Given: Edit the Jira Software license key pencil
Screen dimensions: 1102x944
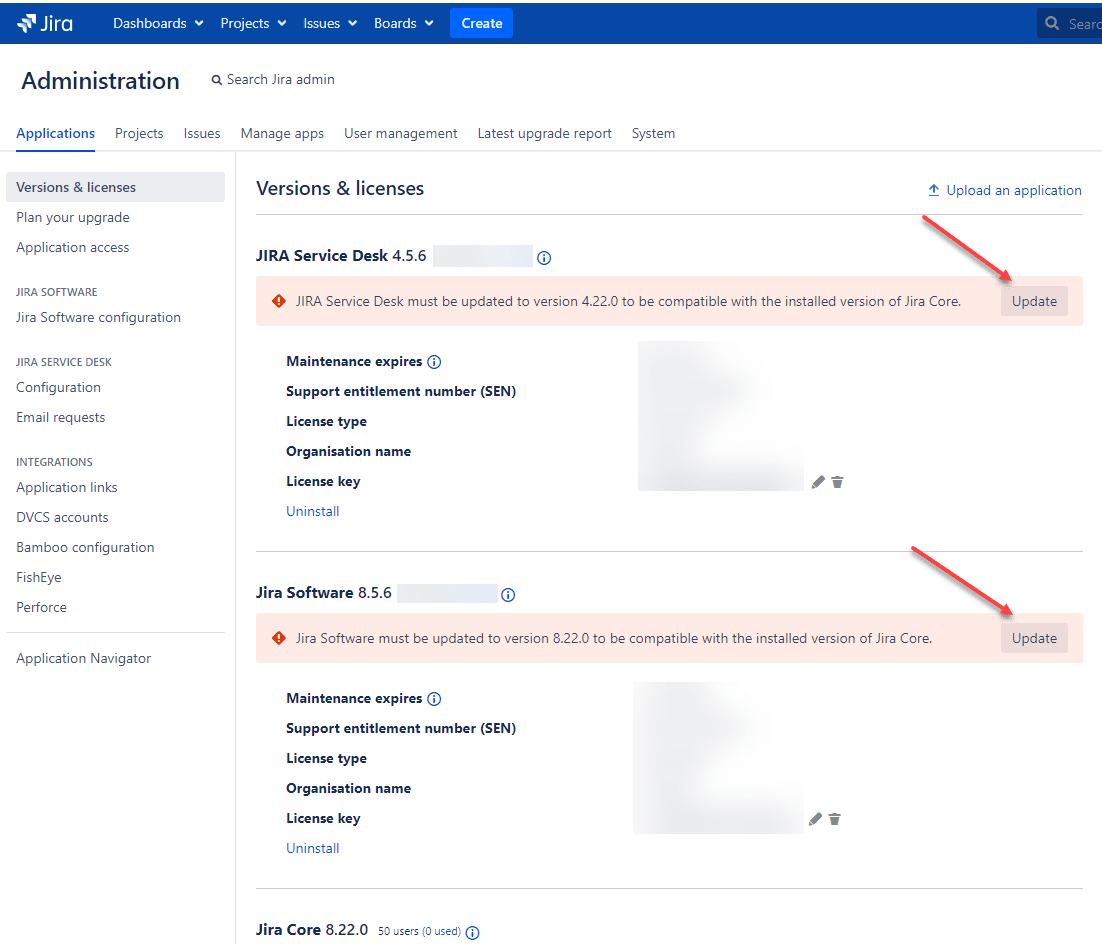Looking at the screenshot, I should [x=815, y=819].
